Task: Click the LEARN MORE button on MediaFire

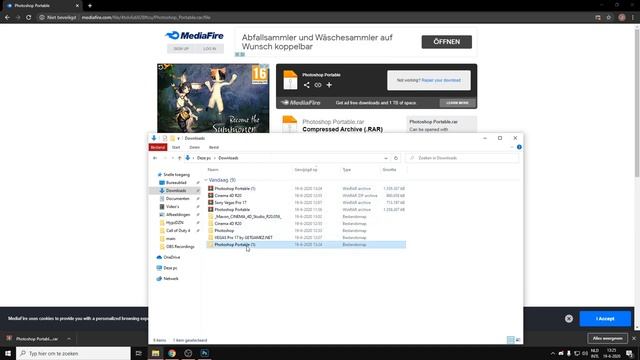Action: 457,102
